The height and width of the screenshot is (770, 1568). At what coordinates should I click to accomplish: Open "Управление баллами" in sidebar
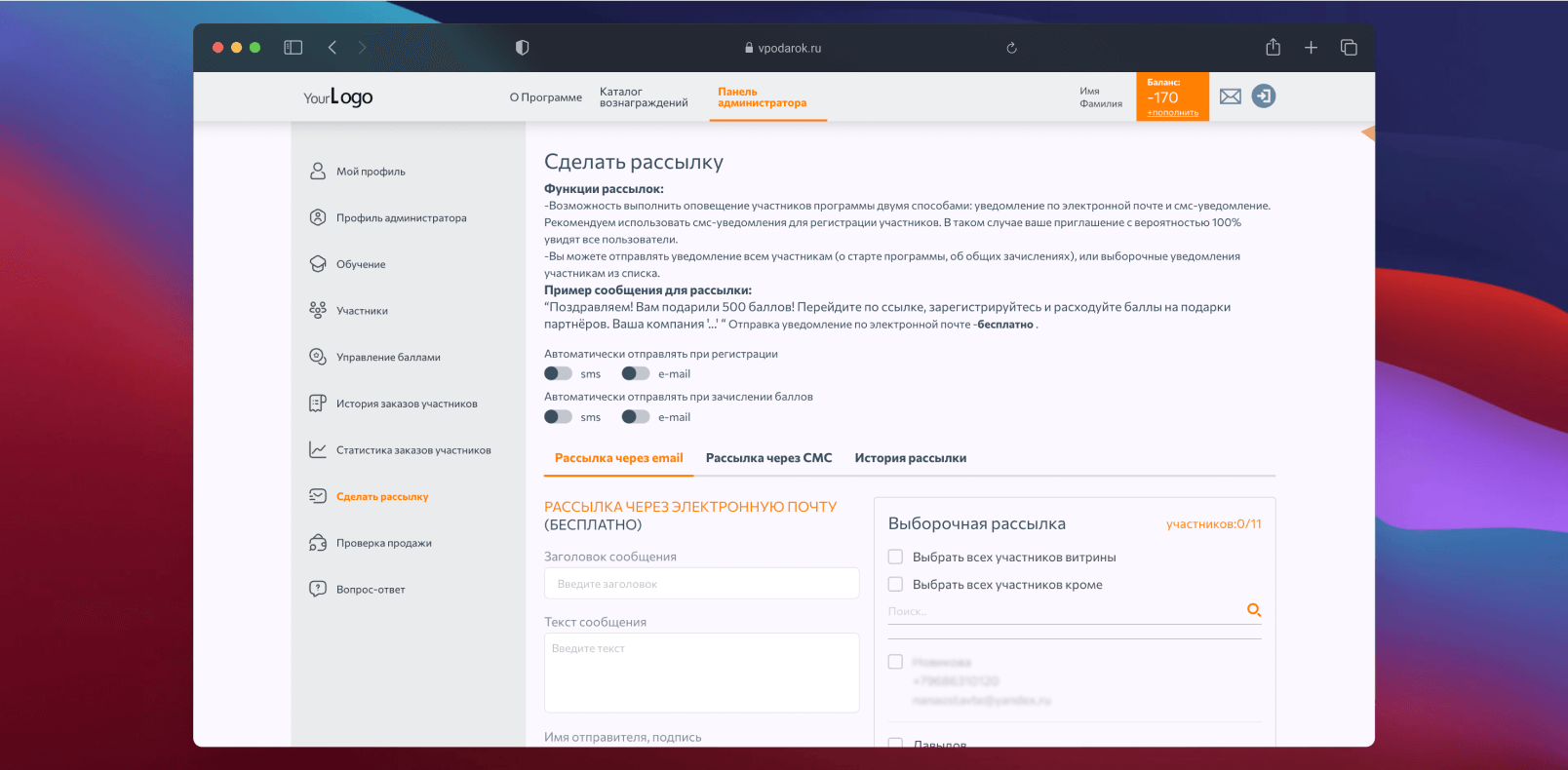point(388,358)
